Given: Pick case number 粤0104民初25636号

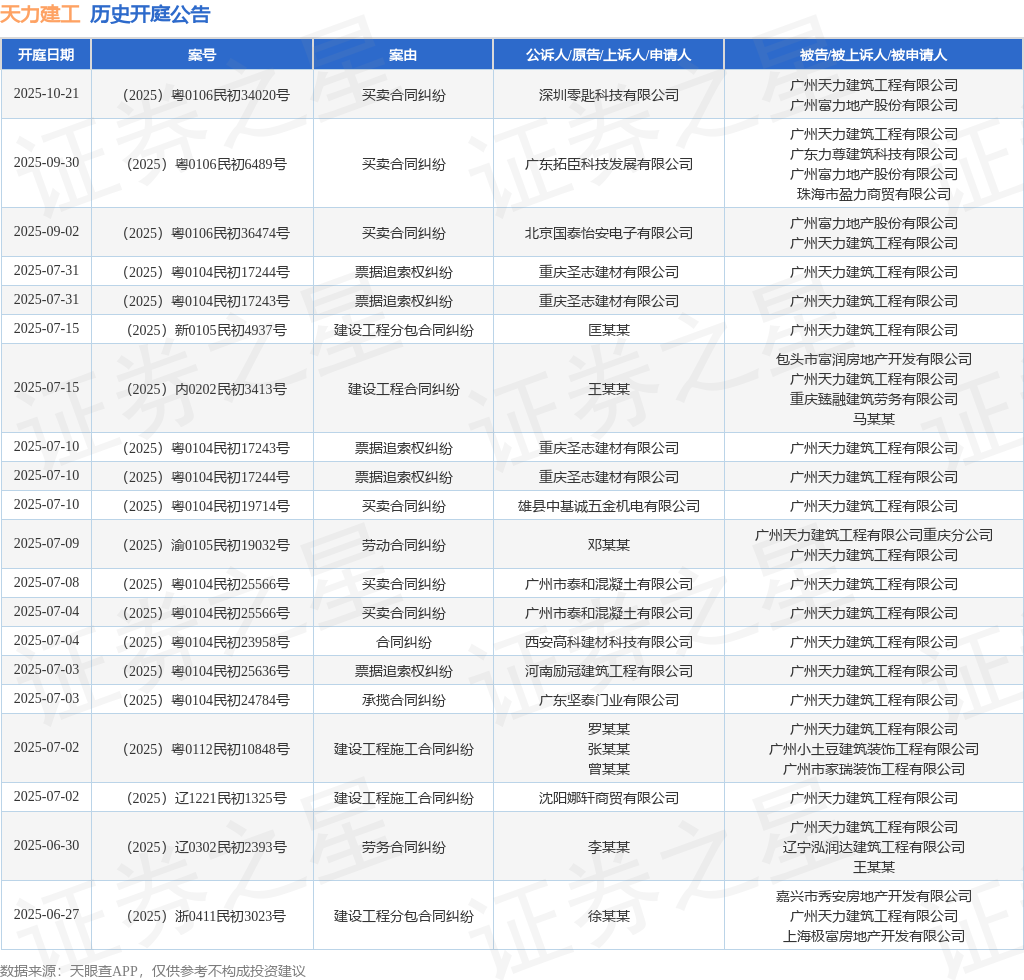Looking at the screenshot, I should [206, 671].
